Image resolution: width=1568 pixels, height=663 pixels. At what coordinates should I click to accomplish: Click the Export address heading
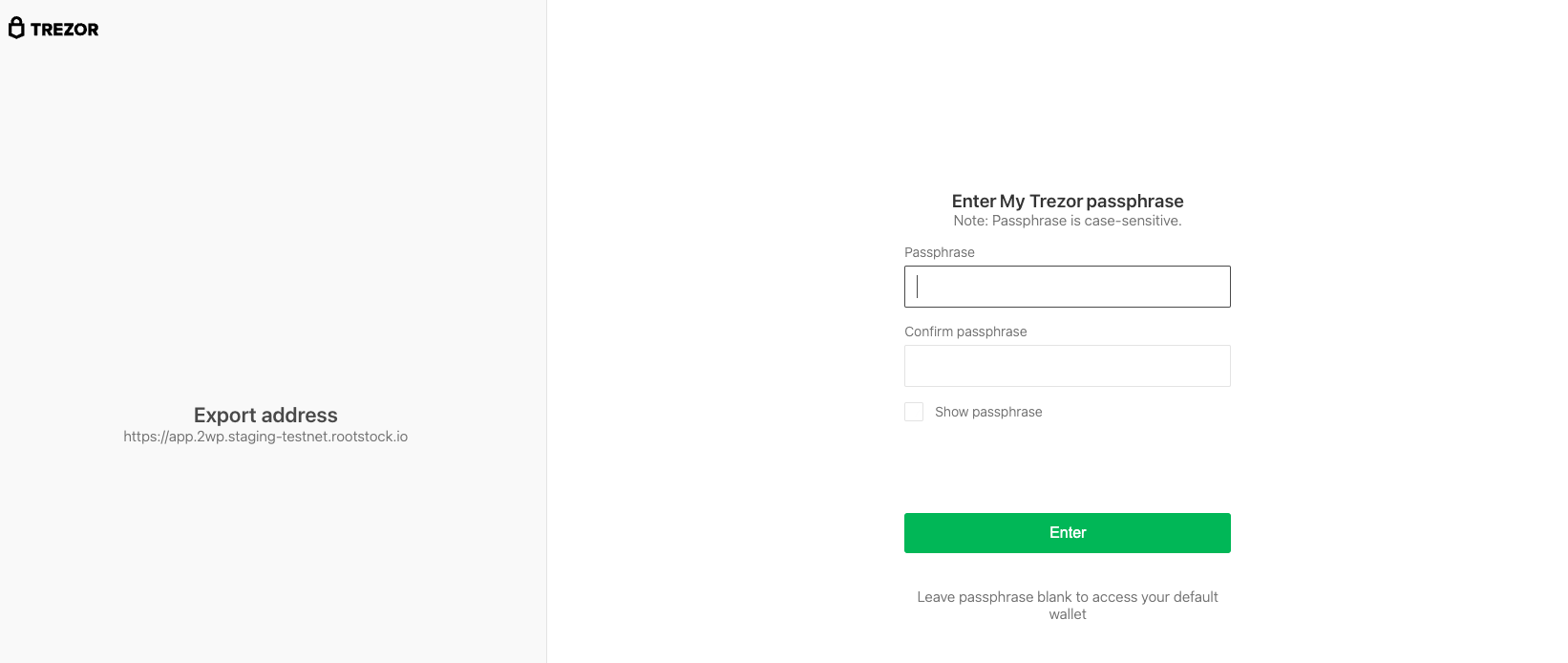pyautogui.click(x=265, y=415)
